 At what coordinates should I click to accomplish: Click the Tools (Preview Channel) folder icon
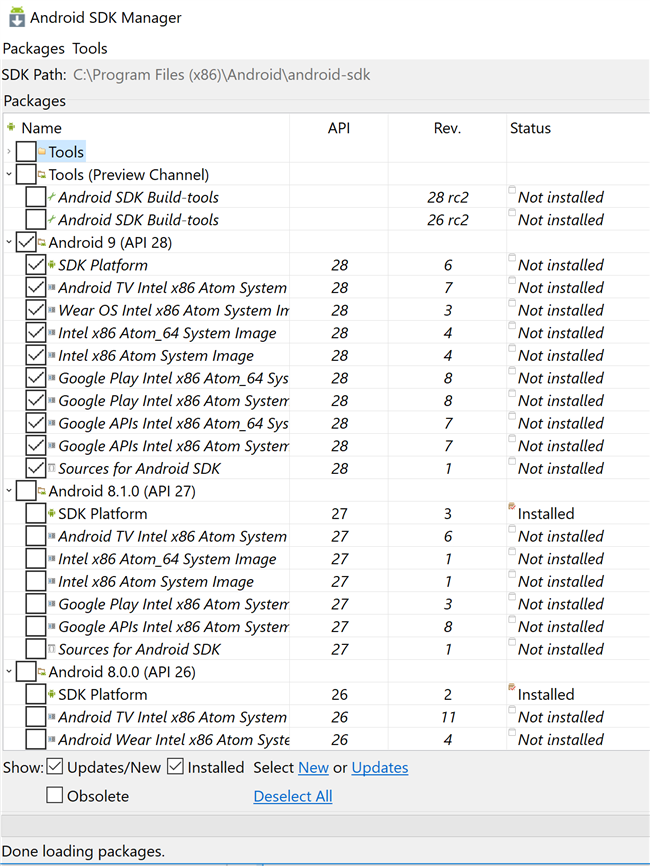pyautogui.click(x=42, y=175)
